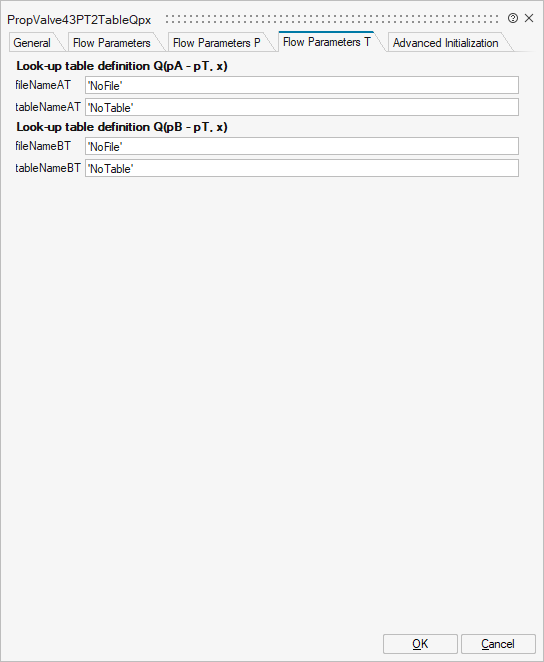Click the dotted grip handle in title bar

pyautogui.click(x=332, y=19)
